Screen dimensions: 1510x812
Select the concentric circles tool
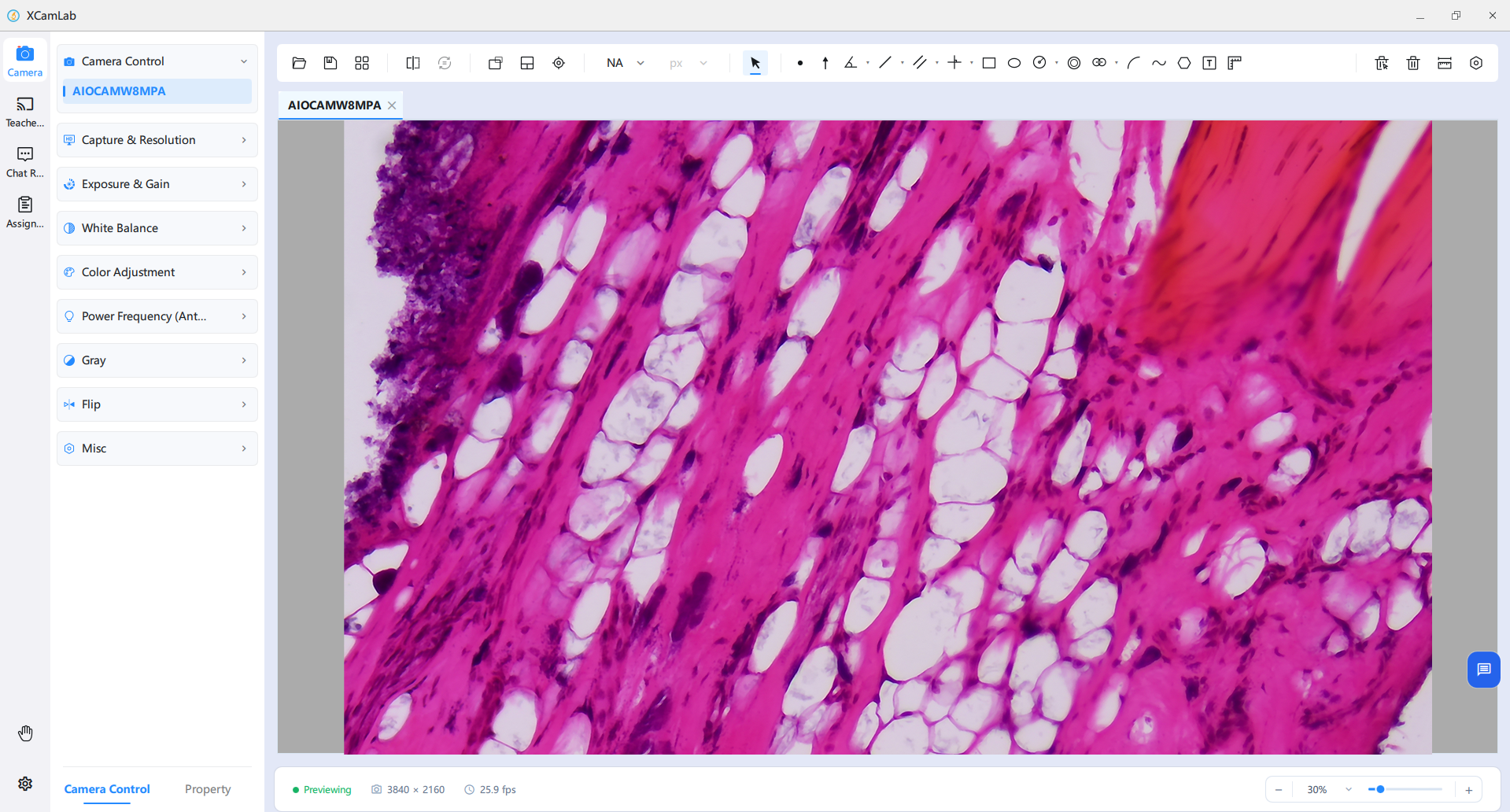1074,63
